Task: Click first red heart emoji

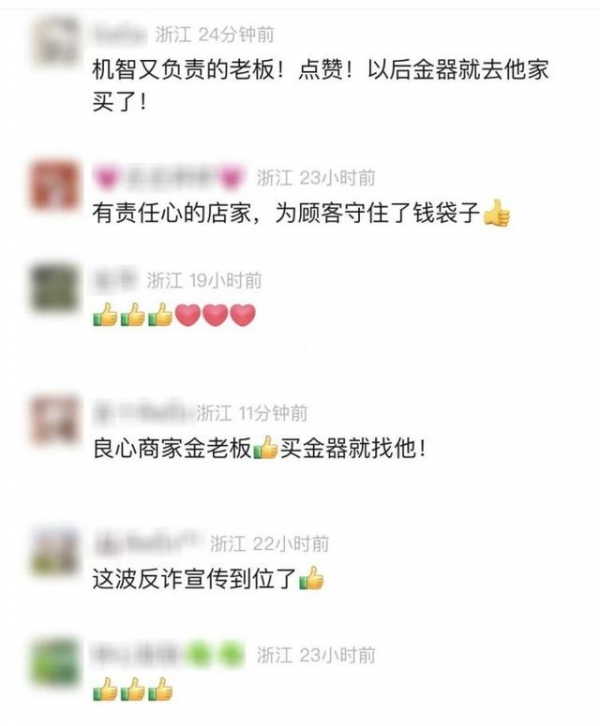Action: click(188, 315)
